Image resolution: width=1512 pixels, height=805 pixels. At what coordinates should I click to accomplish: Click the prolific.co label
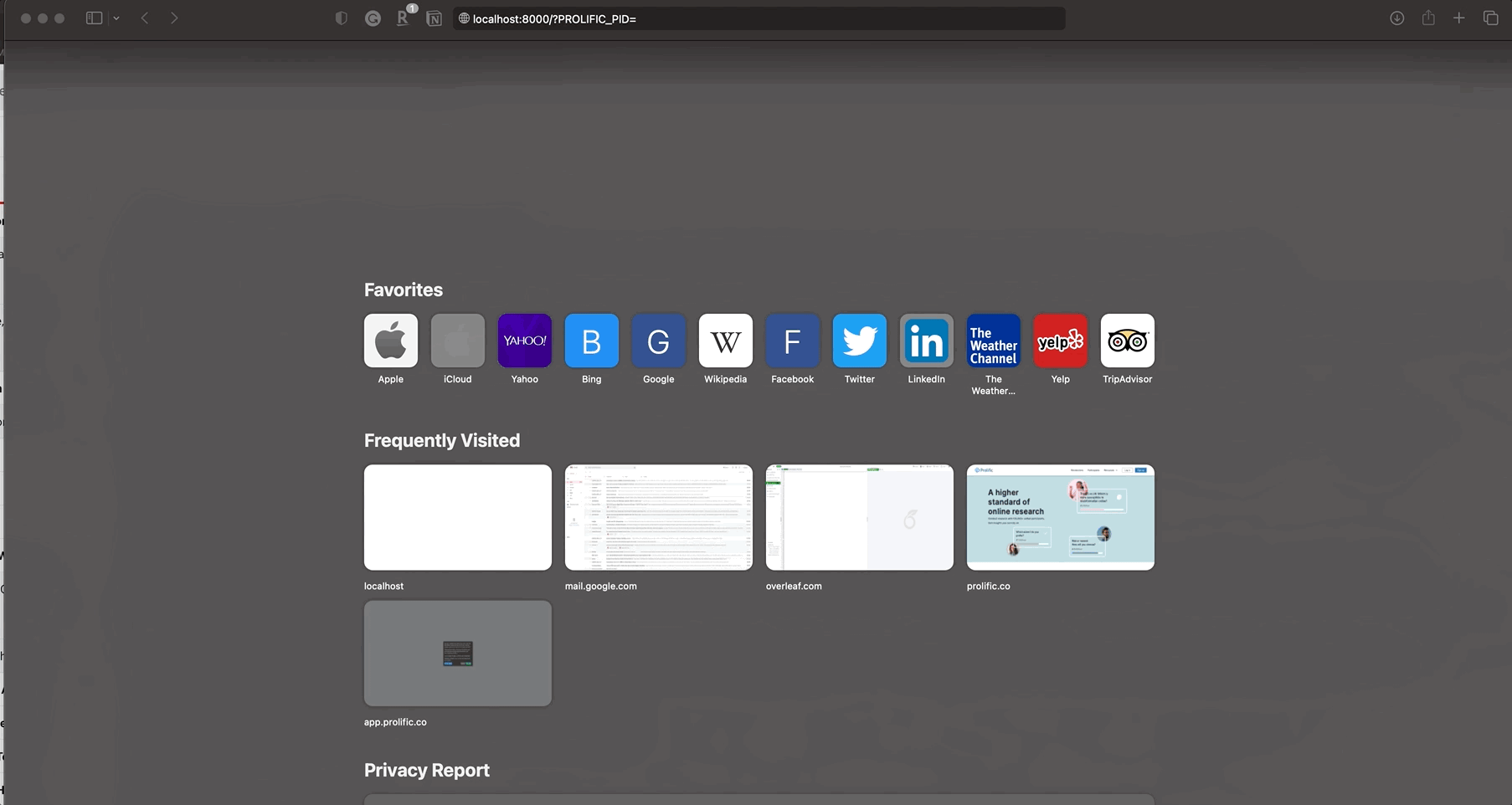click(989, 586)
